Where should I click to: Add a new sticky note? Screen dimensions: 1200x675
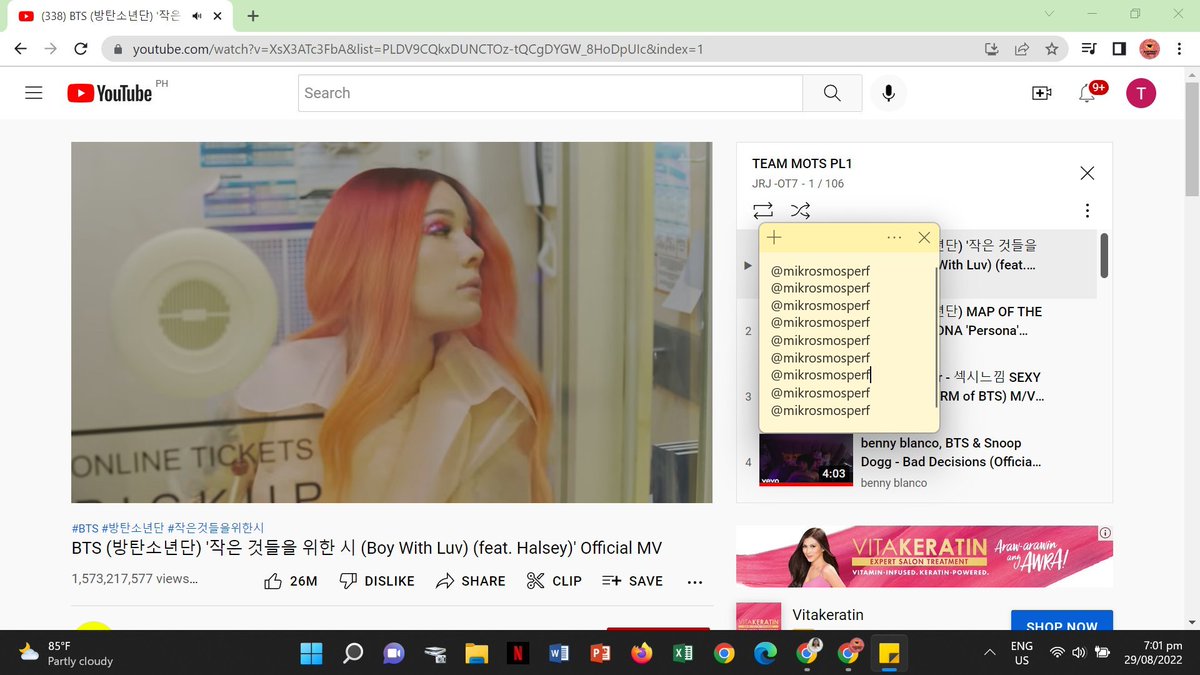[x=774, y=238]
